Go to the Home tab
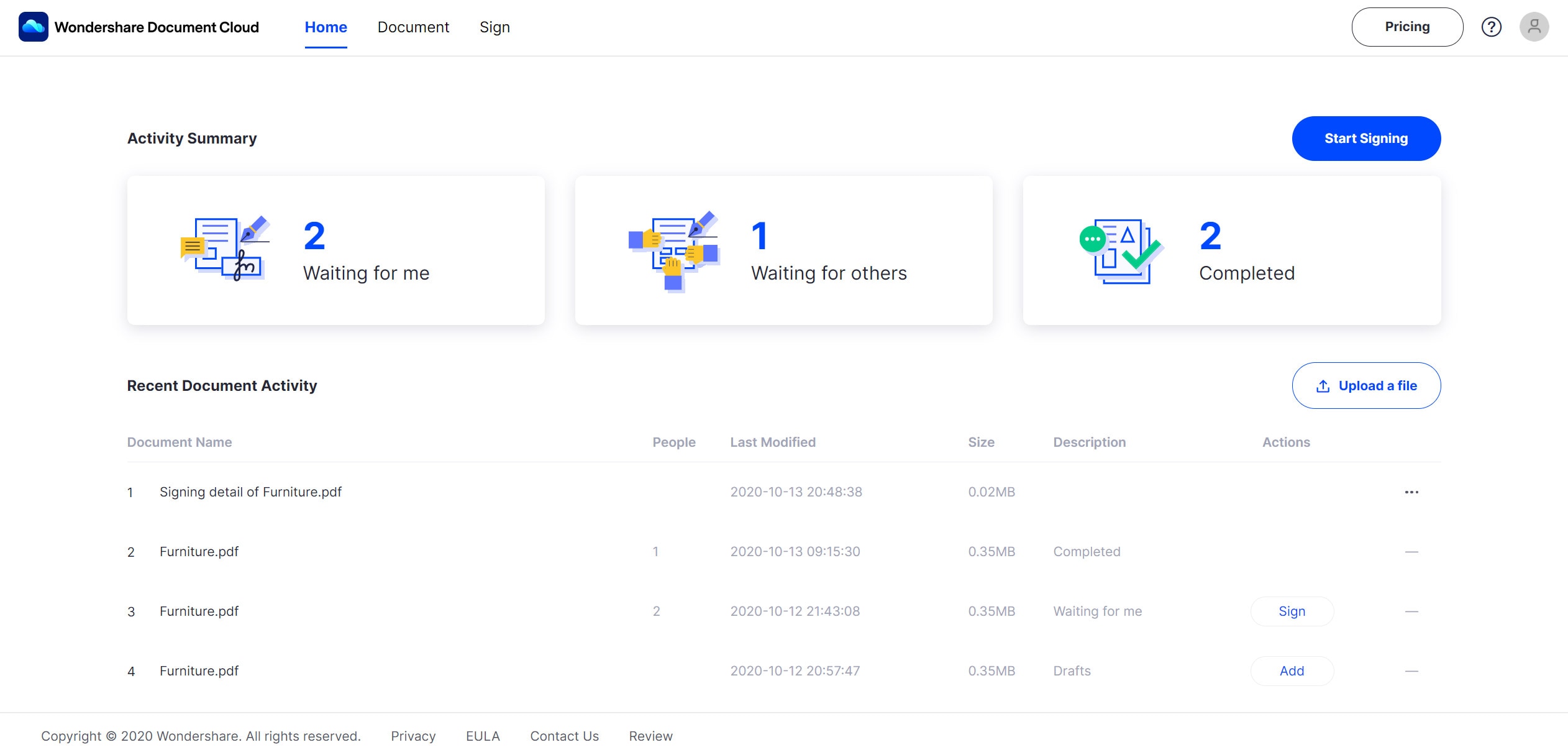Image resolution: width=1568 pixels, height=755 pixels. (326, 27)
